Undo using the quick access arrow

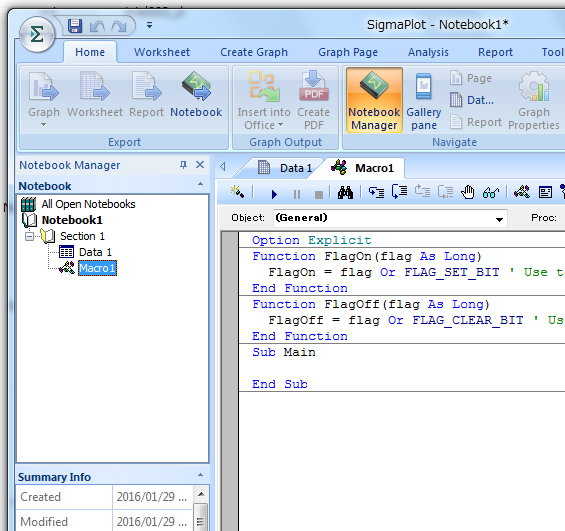[x=97, y=26]
